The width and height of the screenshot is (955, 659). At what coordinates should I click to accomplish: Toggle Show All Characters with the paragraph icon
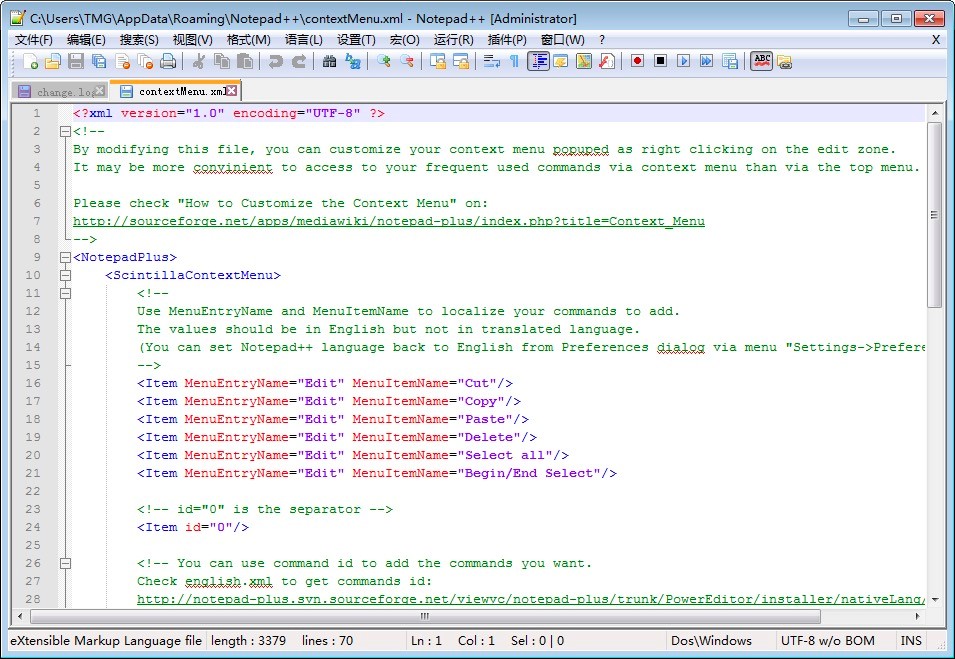click(516, 62)
